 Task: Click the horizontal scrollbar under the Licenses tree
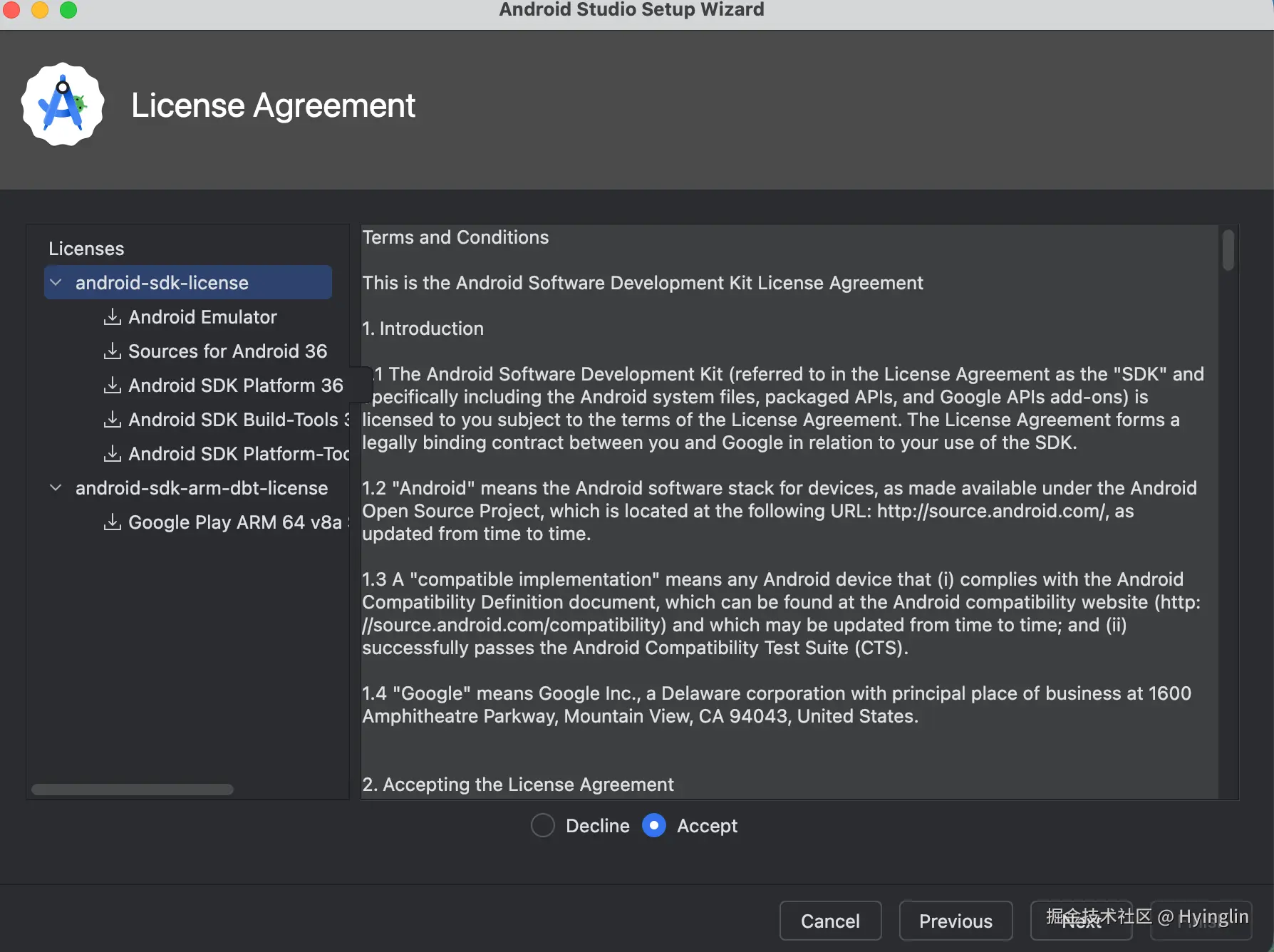(x=133, y=789)
